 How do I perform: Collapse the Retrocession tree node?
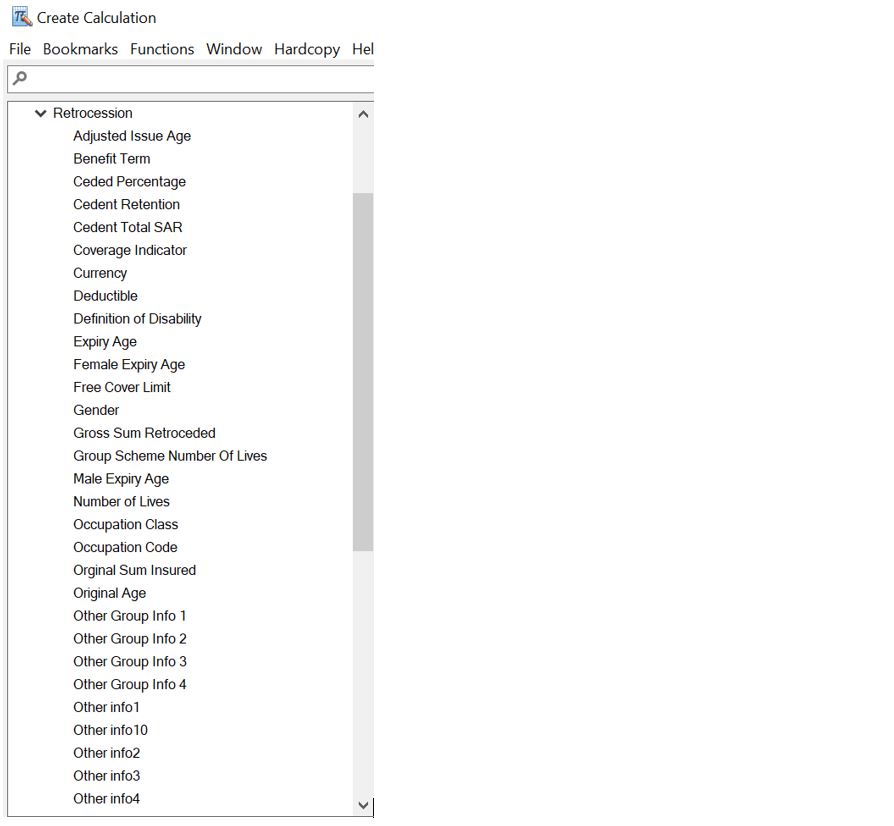41,114
